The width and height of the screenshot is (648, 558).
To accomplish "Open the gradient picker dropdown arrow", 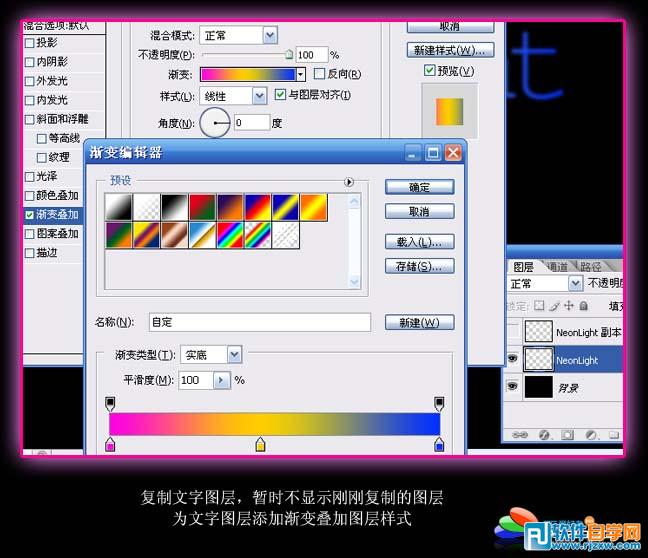I will [301, 75].
